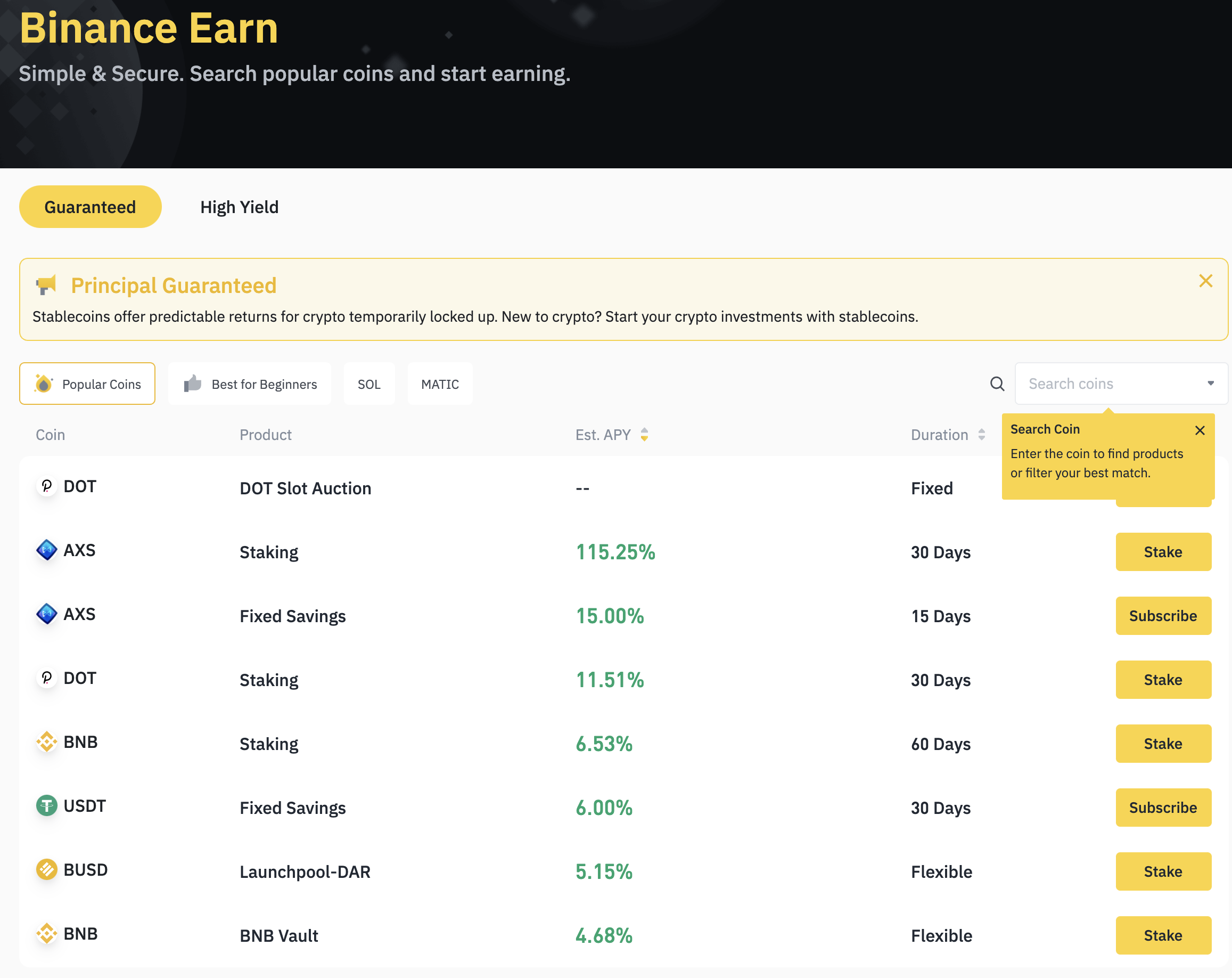Click the DOT Staking coin icon
Viewport: 1232px width, 978px height.
pos(47,679)
